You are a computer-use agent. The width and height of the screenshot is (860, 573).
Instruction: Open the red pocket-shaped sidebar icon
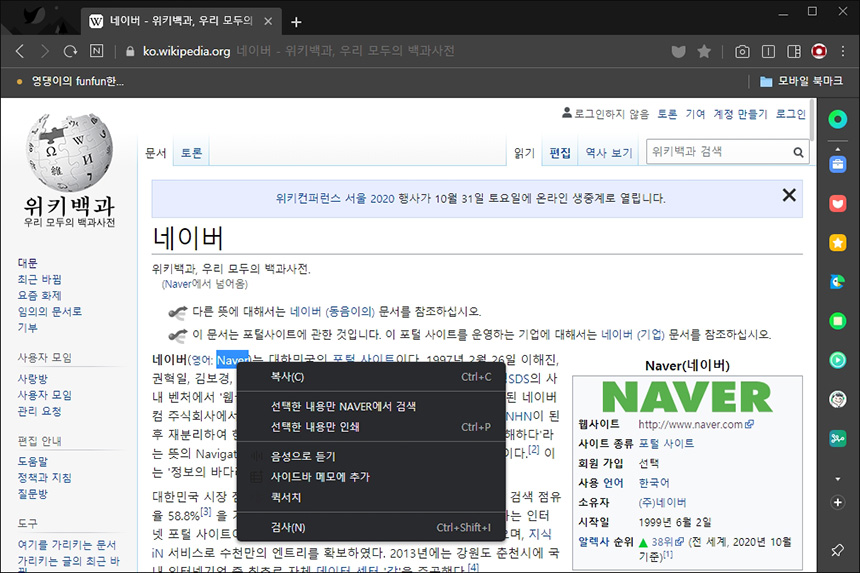pyautogui.click(x=838, y=203)
